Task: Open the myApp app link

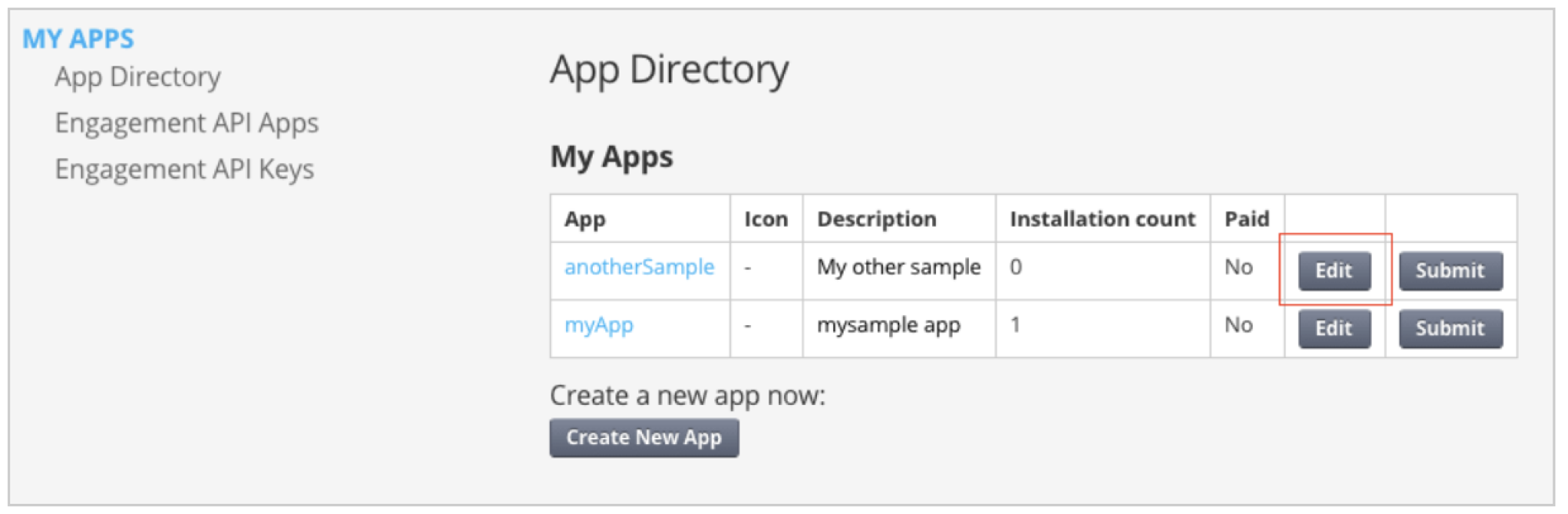Action: pyautogui.click(x=599, y=325)
